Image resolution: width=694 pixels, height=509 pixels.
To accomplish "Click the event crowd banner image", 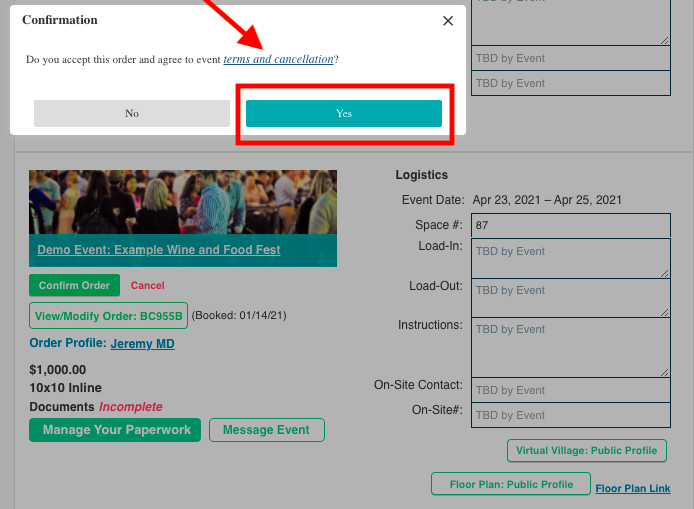I will tap(183, 202).
